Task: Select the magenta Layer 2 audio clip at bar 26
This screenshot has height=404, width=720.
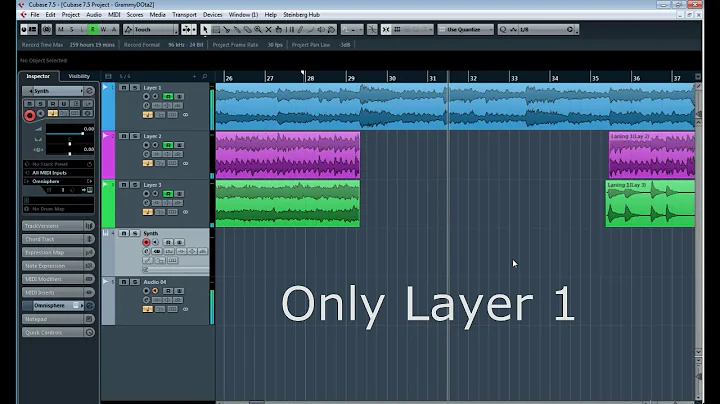Action: [x=287, y=155]
